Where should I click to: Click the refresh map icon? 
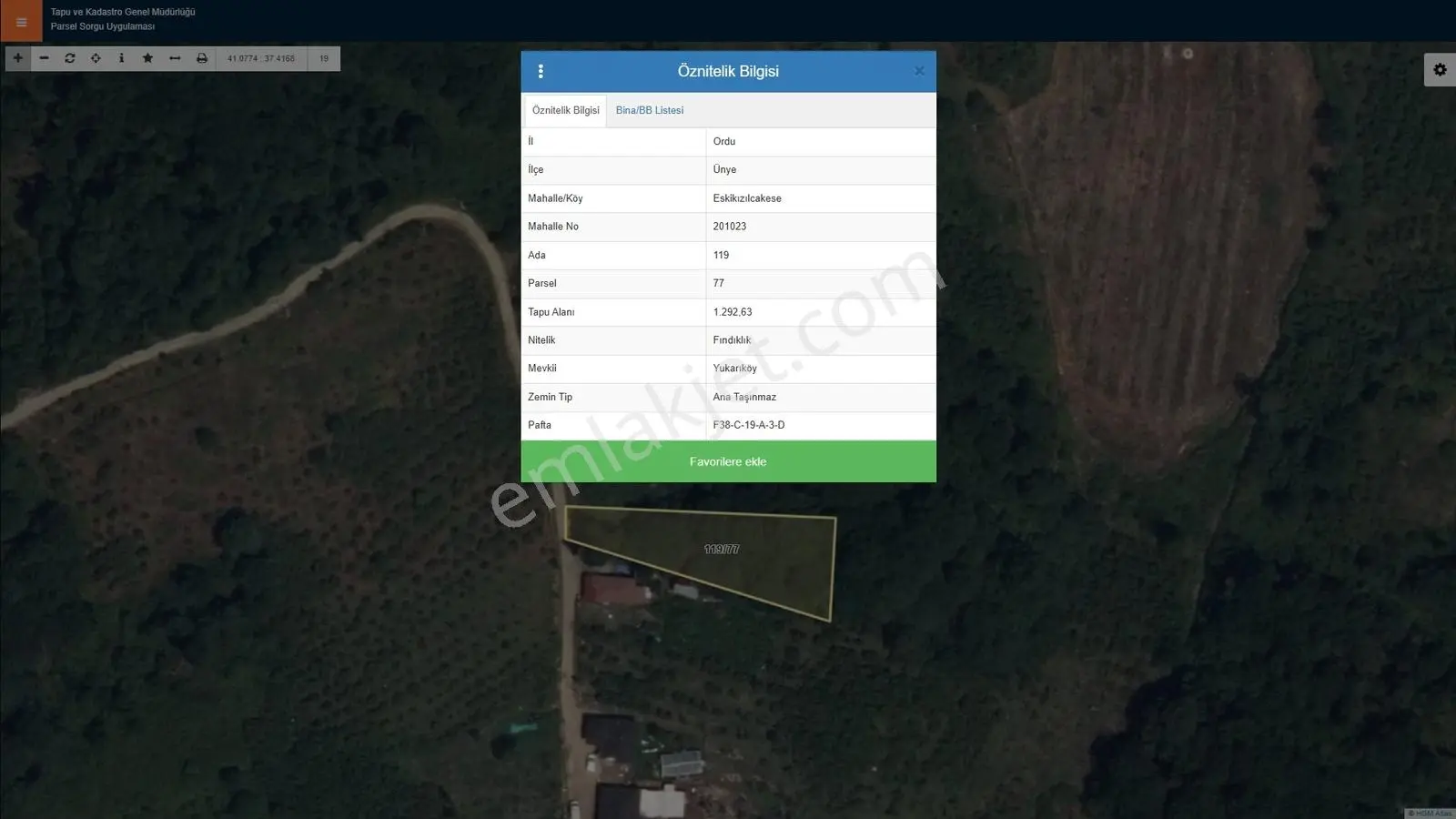[x=69, y=58]
